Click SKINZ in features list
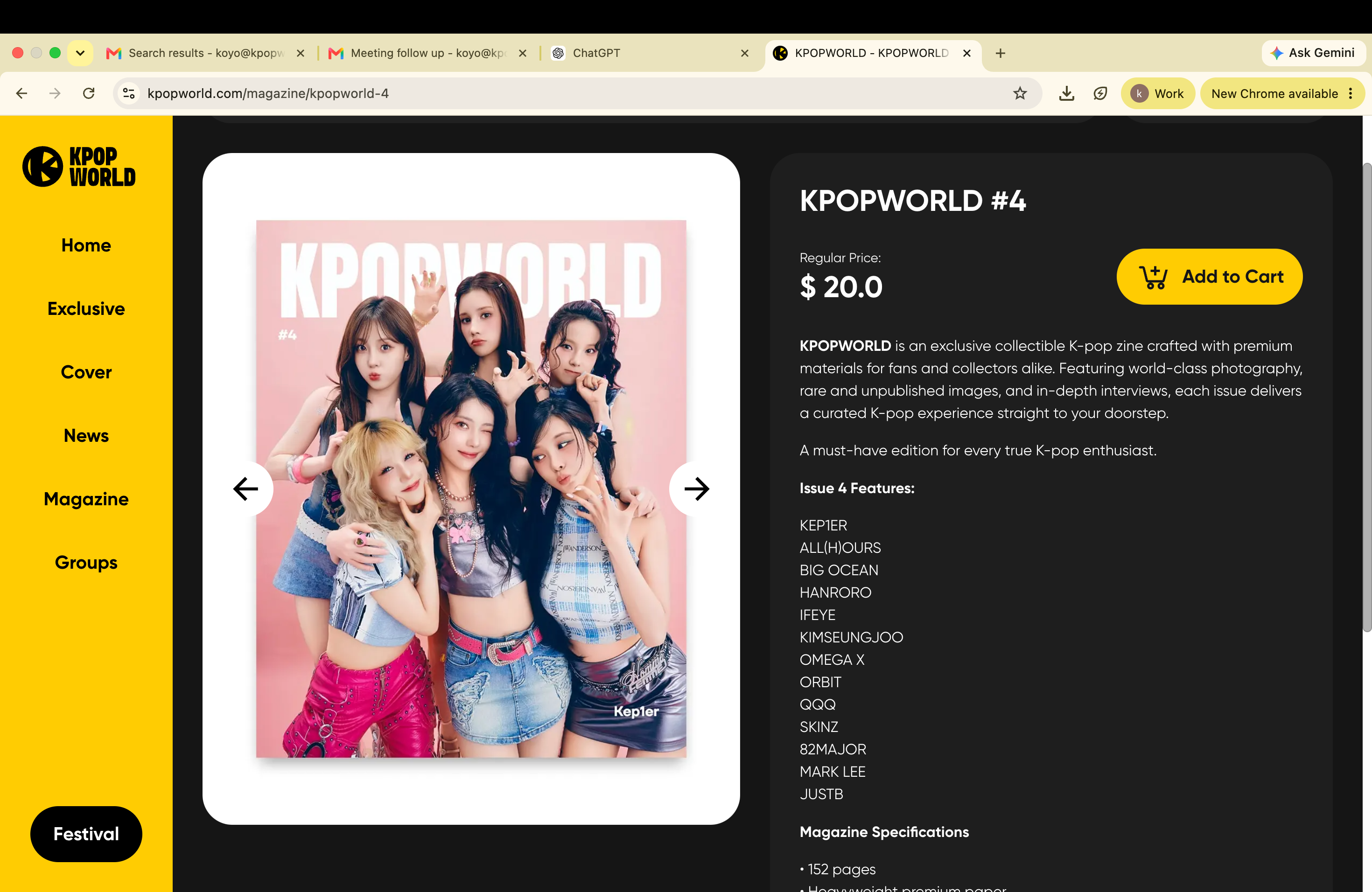 coord(819,727)
